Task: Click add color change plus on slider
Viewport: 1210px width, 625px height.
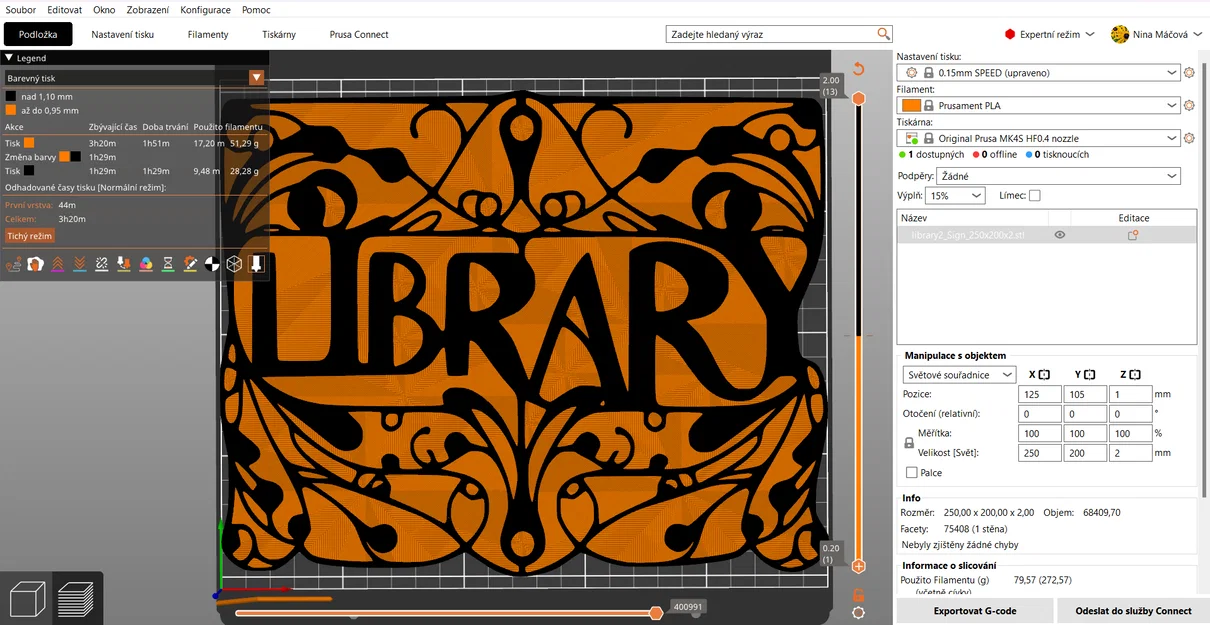Action: point(858,566)
